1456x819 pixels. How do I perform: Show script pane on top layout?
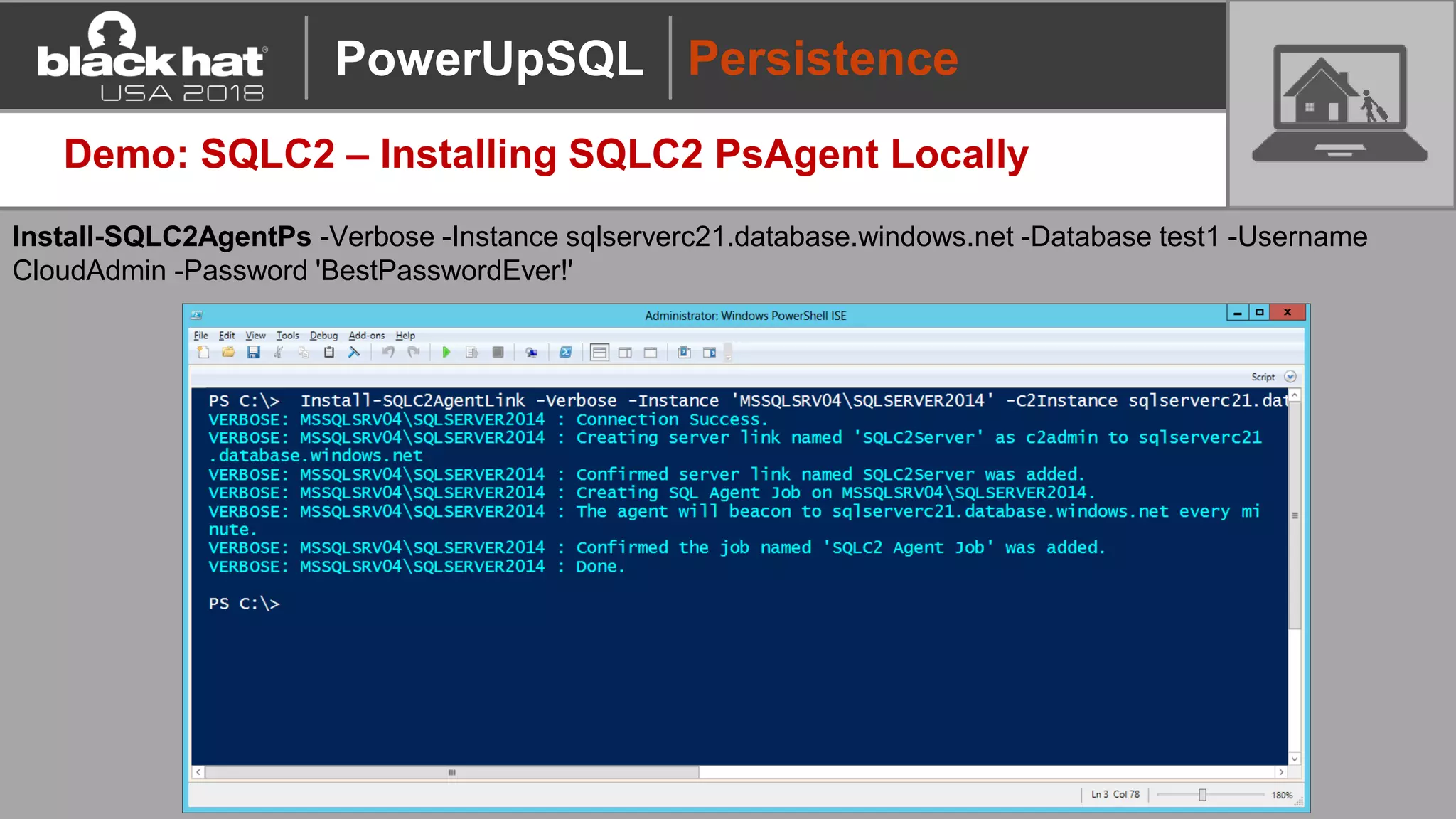click(x=599, y=352)
